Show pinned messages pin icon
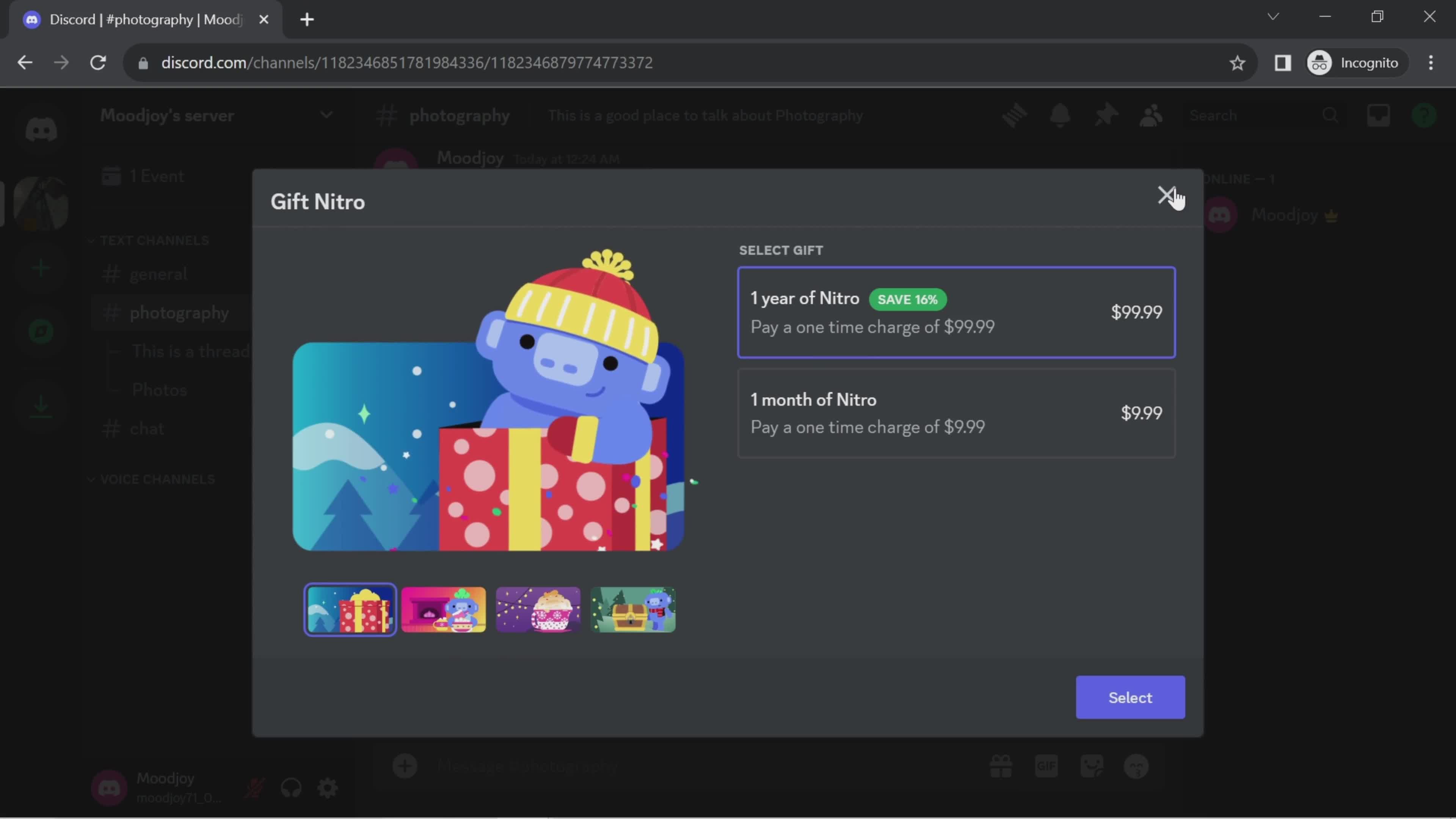Viewport: 1456px width, 819px height. 1106,115
